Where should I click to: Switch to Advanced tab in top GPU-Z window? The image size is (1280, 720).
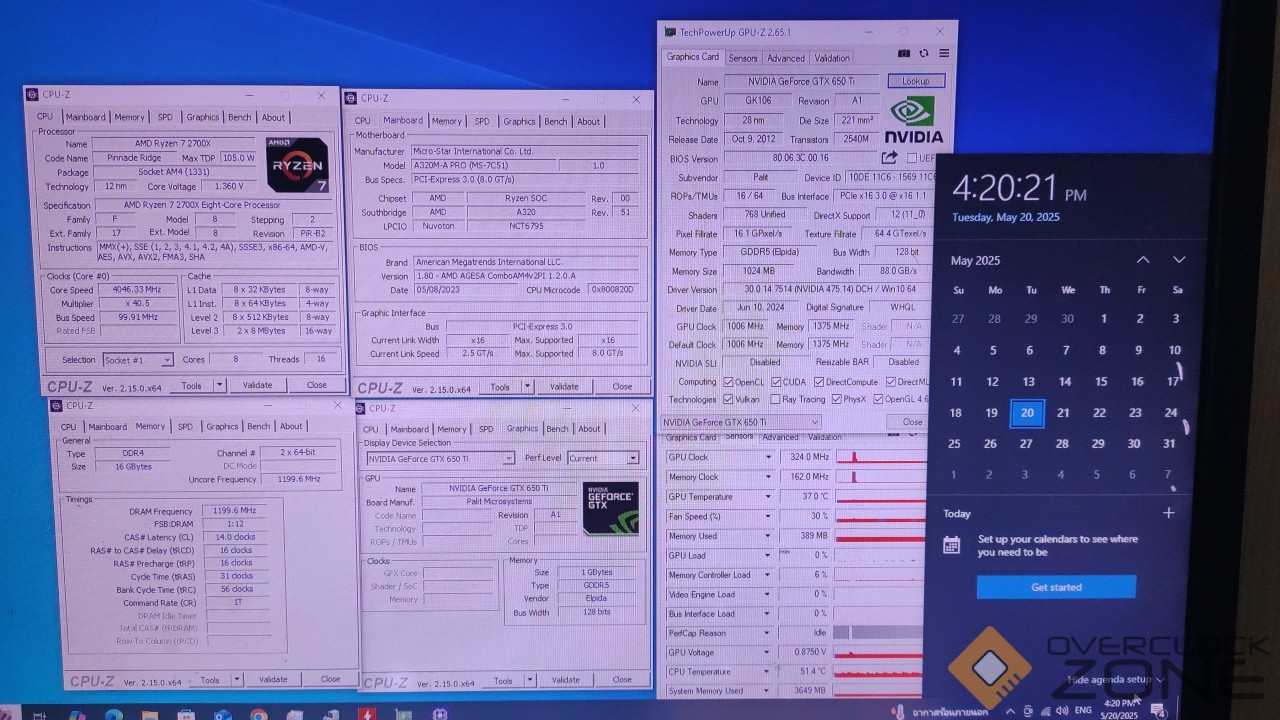click(x=786, y=58)
